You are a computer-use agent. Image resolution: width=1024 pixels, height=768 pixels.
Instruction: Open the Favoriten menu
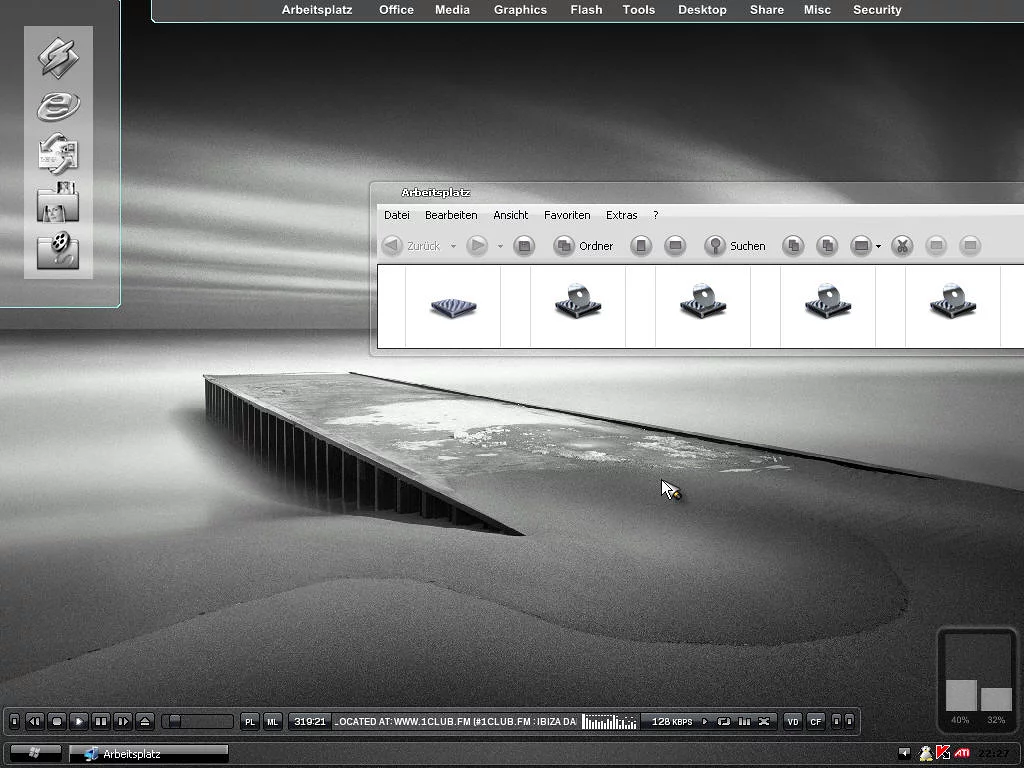567,215
